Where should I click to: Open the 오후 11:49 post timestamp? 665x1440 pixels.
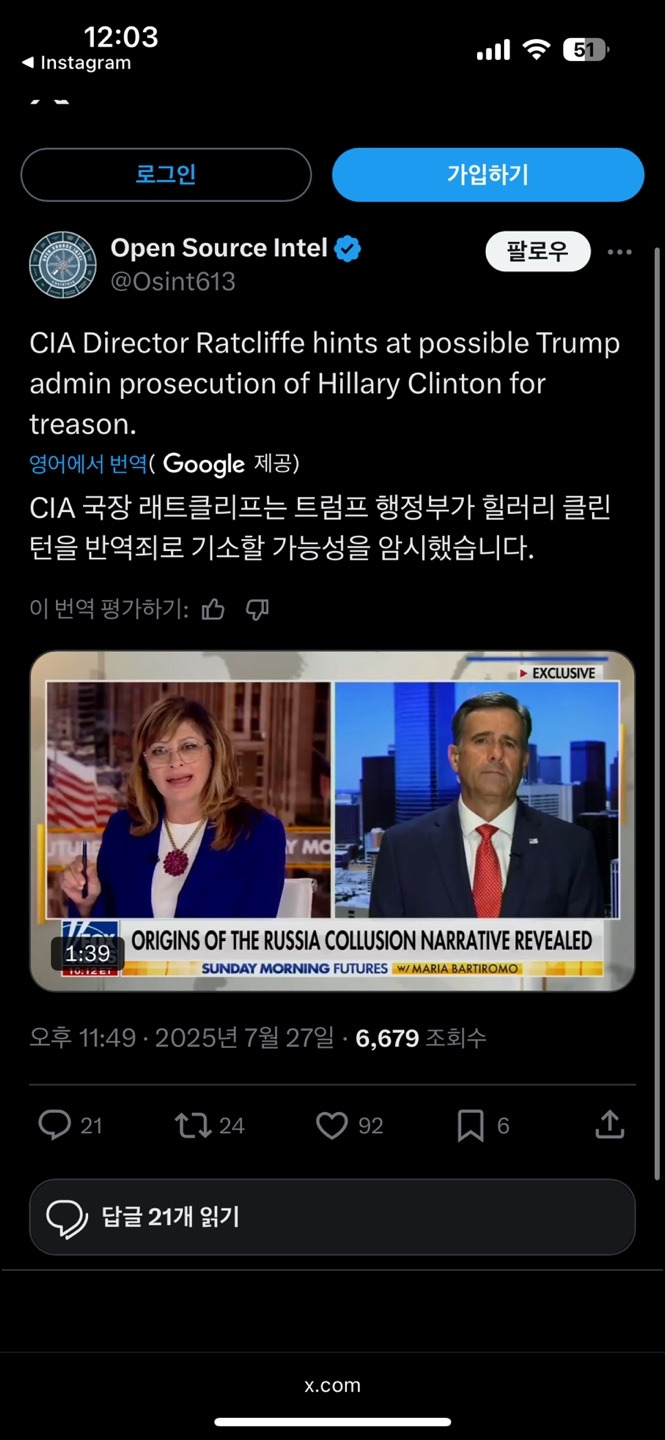tap(82, 1038)
